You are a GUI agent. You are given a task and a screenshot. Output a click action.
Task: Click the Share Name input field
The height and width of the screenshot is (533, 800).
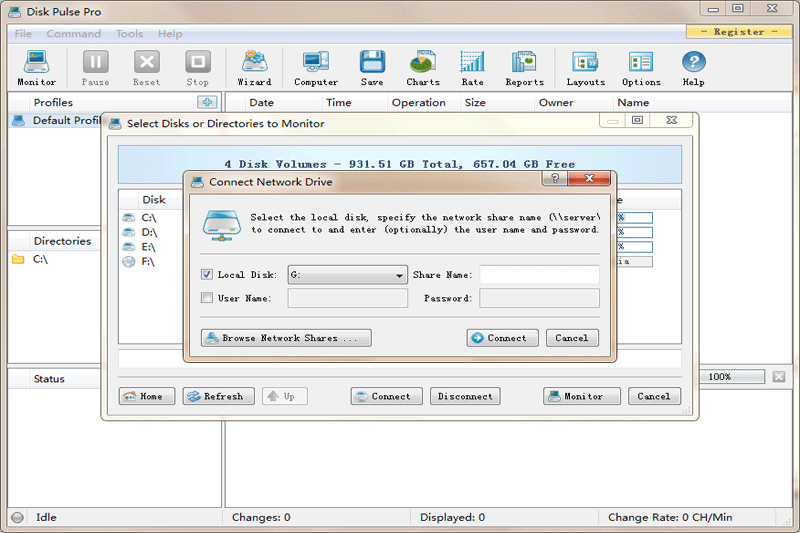click(539, 274)
